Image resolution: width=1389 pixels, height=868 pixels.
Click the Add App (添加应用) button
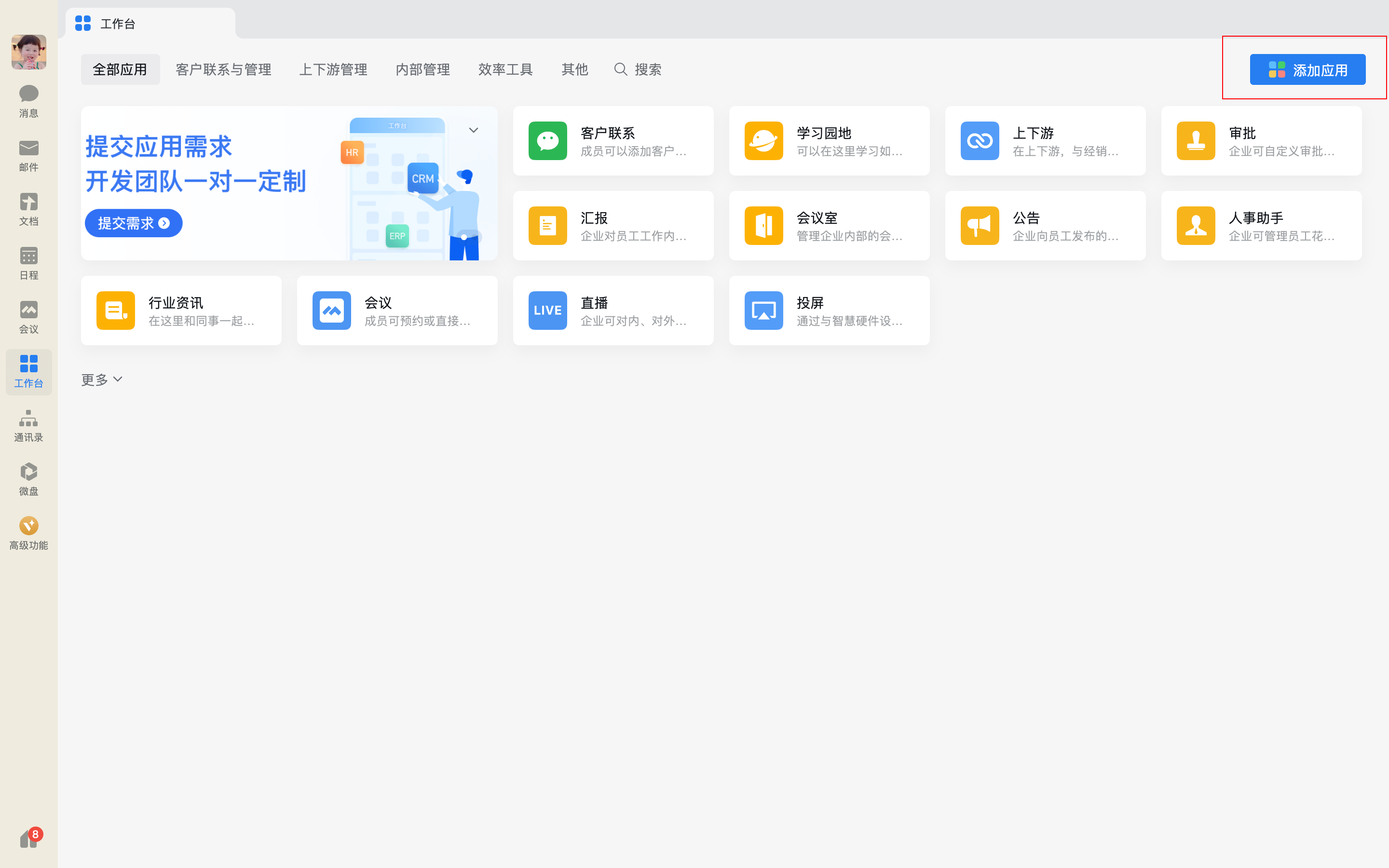(1307, 69)
